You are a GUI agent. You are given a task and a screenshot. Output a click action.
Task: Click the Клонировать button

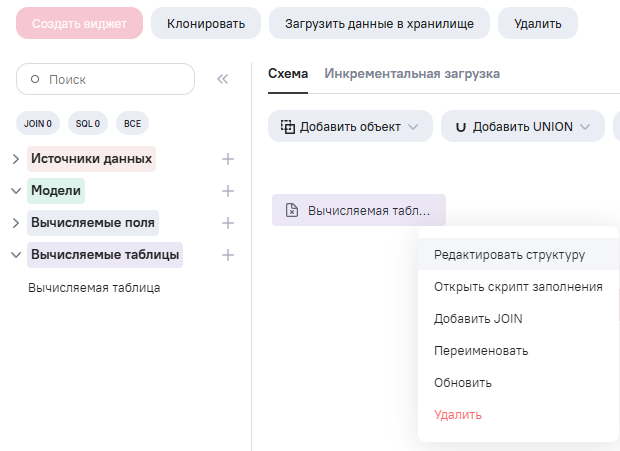[x=205, y=23]
